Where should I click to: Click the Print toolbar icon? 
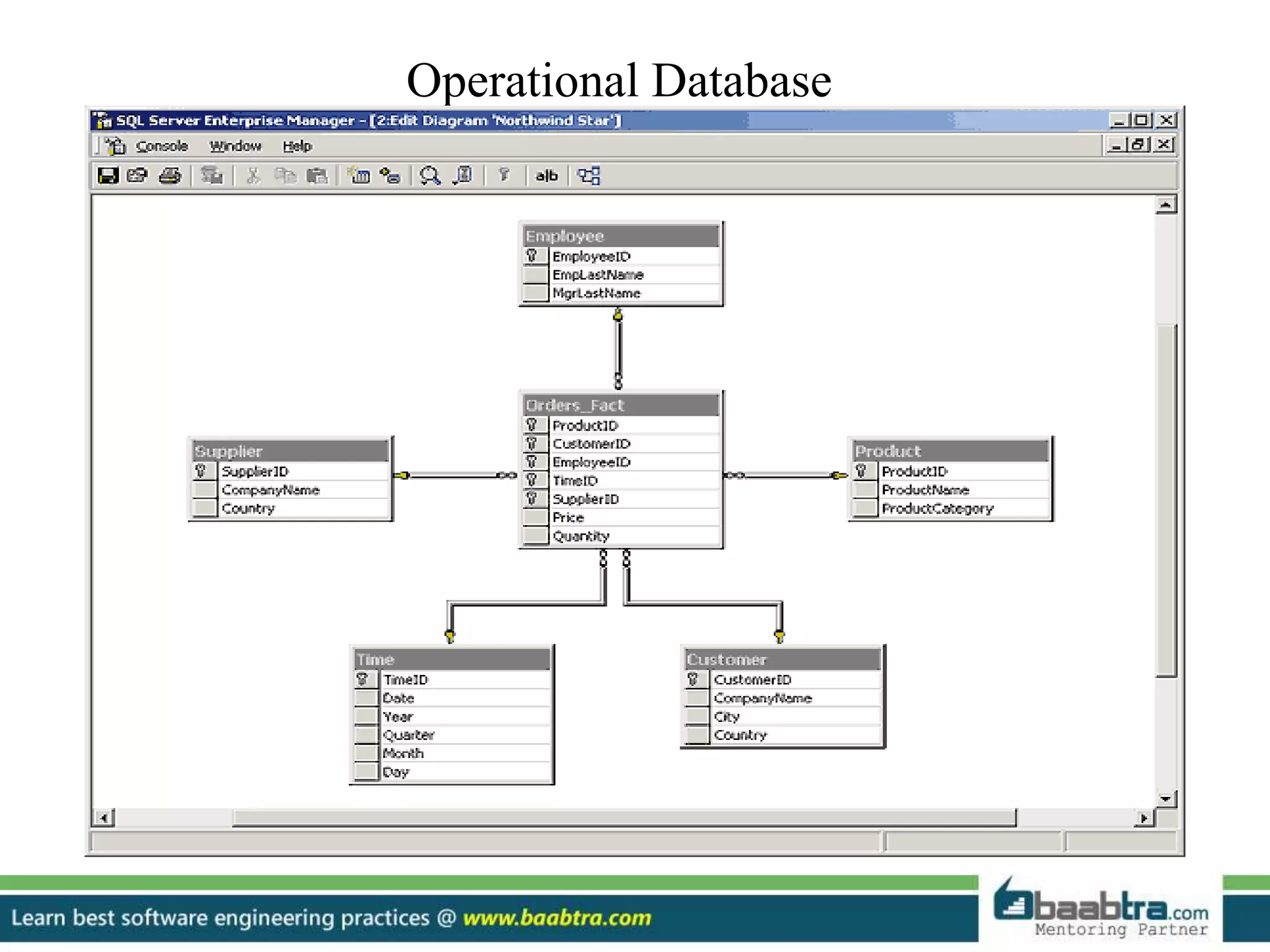click(170, 176)
